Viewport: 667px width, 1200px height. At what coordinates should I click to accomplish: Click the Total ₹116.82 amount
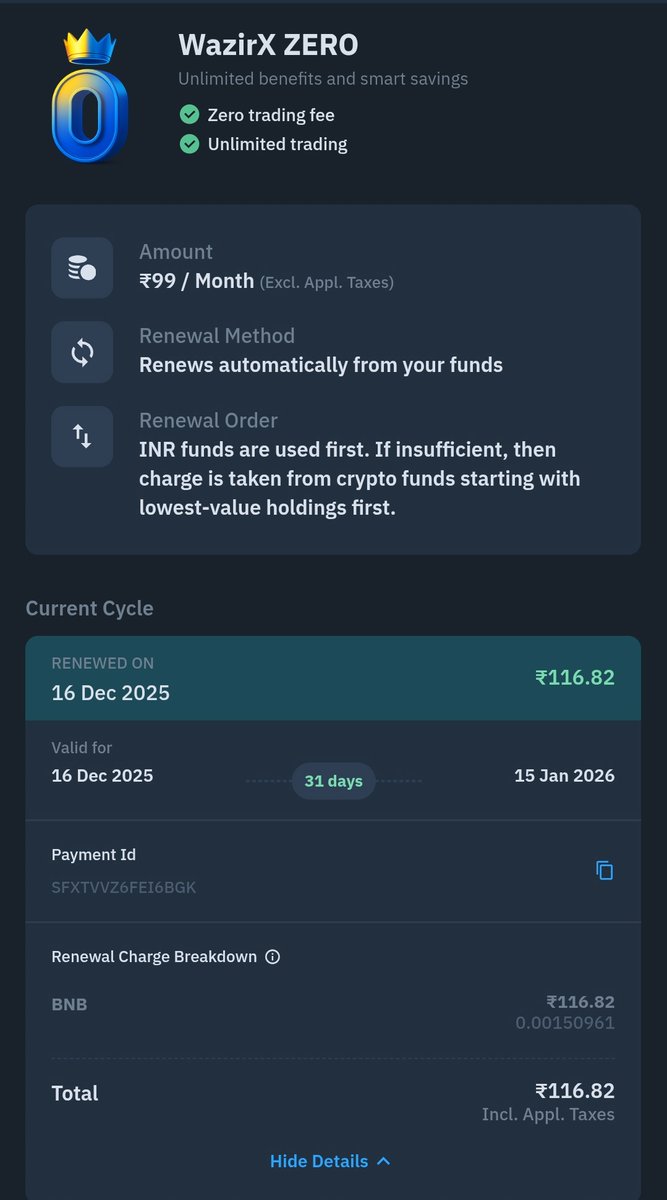575,1091
